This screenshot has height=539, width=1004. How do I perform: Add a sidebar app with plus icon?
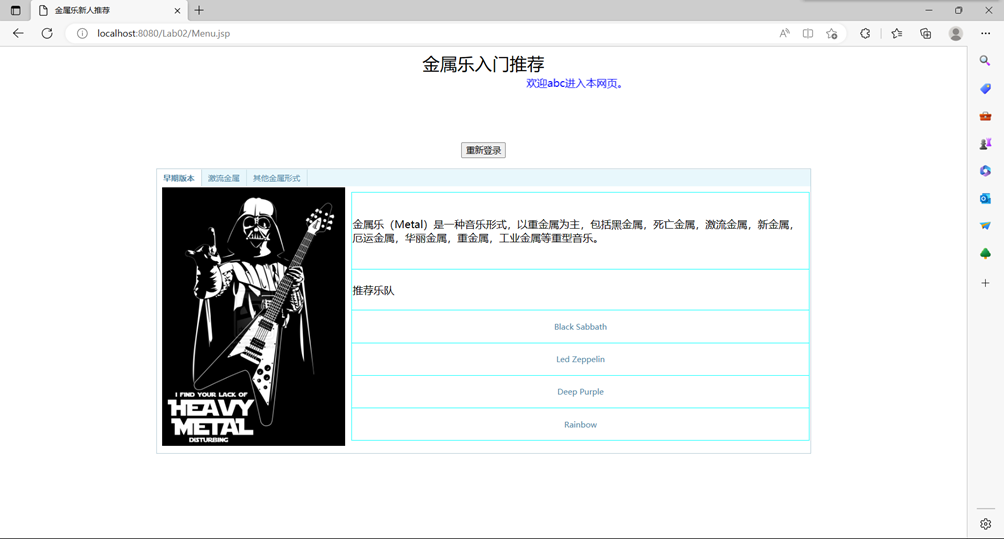(x=985, y=282)
